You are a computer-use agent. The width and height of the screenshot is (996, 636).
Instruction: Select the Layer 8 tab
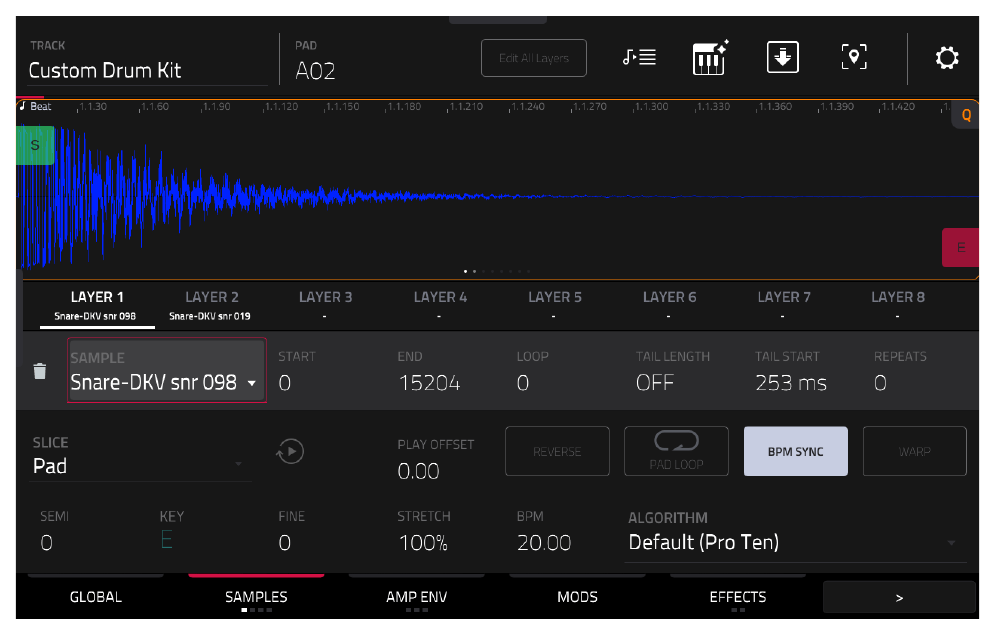[x=898, y=306]
